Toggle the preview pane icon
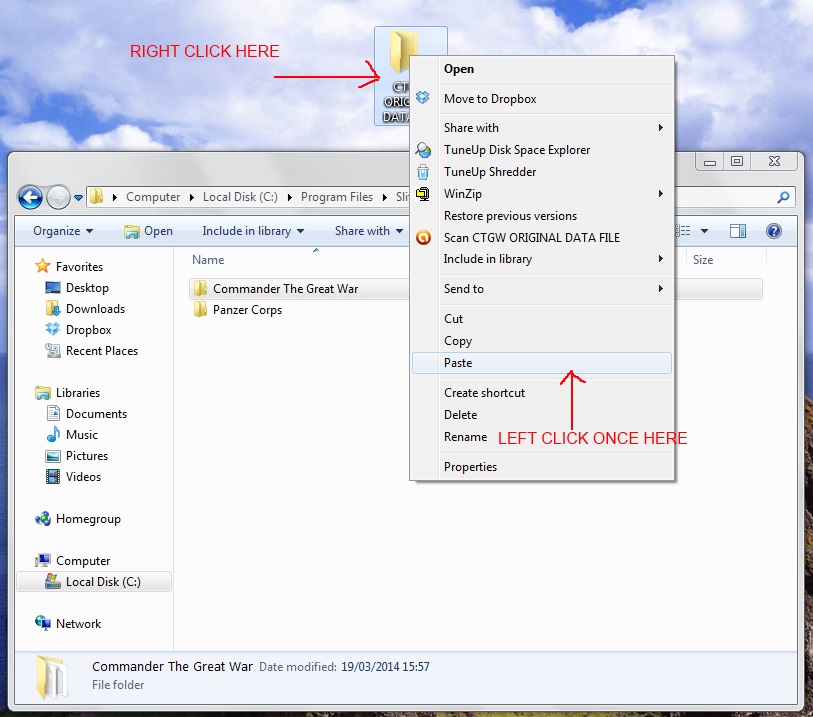Image resolution: width=813 pixels, height=717 pixels. [738, 231]
